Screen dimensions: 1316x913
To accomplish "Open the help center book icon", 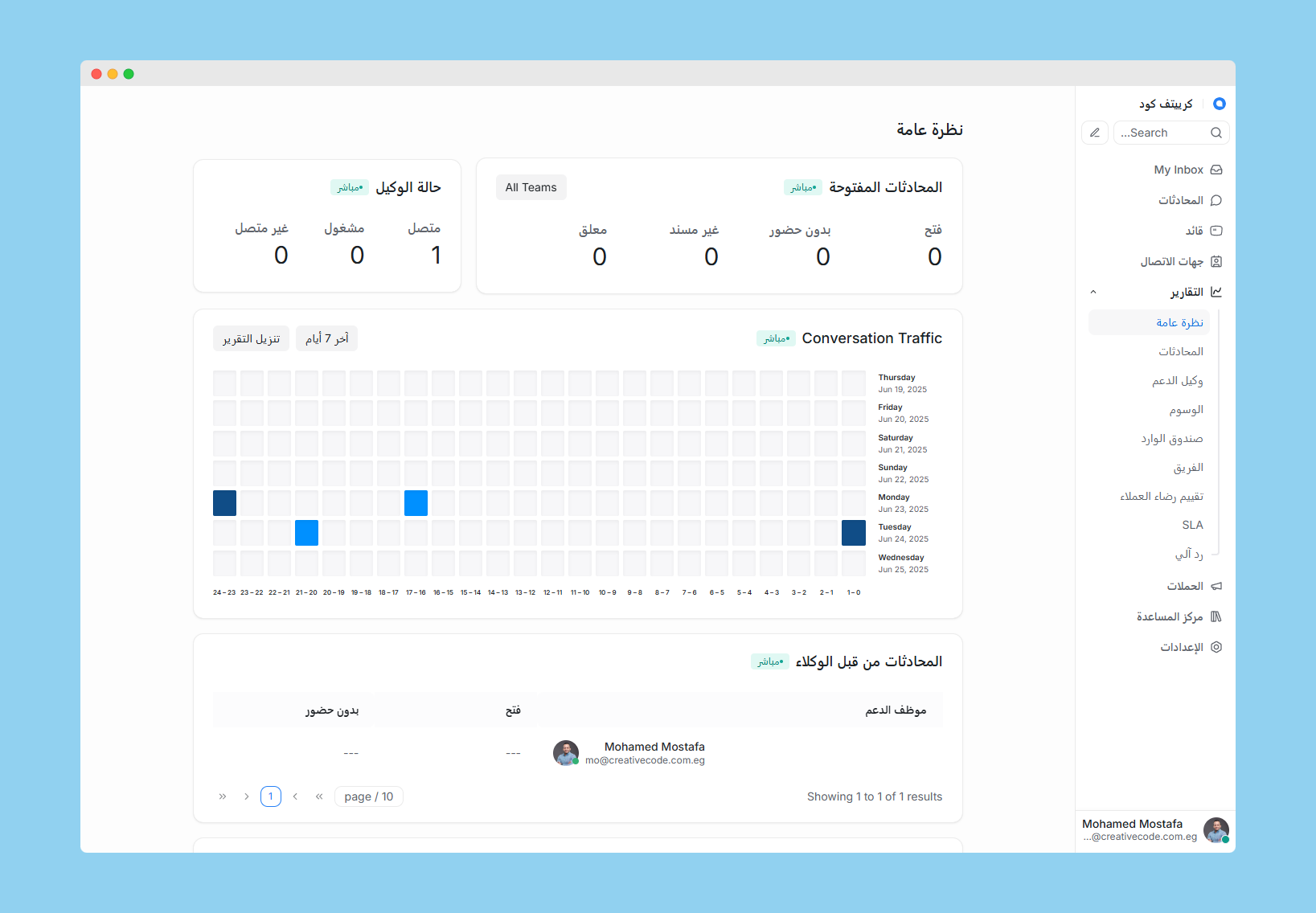I will pyautogui.click(x=1216, y=616).
